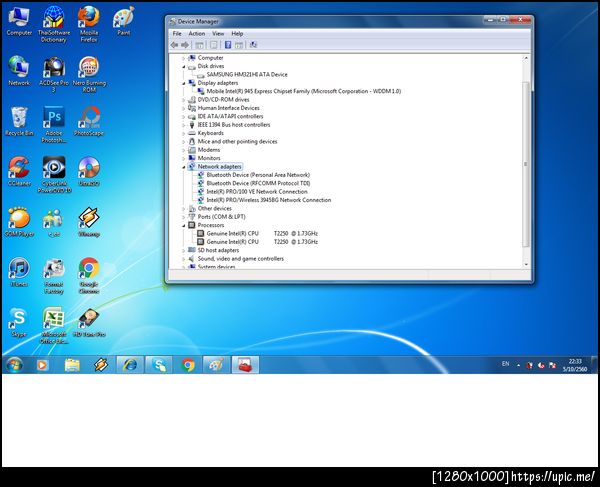Click the Google Chrome desktop icon
The width and height of the screenshot is (600, 487).
89,276
